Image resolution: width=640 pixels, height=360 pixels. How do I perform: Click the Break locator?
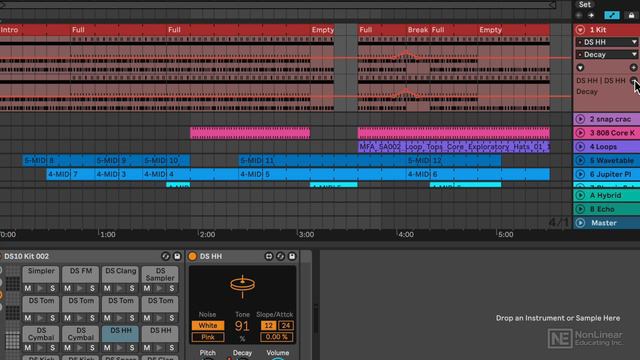418,30
